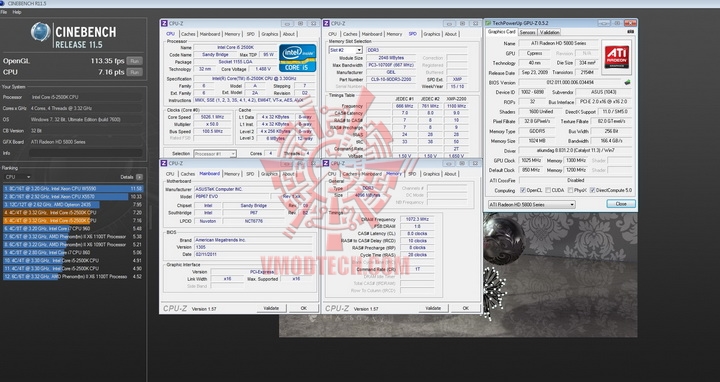Click the GPU-Z title bar app icon
720x382 pixels.
pos(489,22)
